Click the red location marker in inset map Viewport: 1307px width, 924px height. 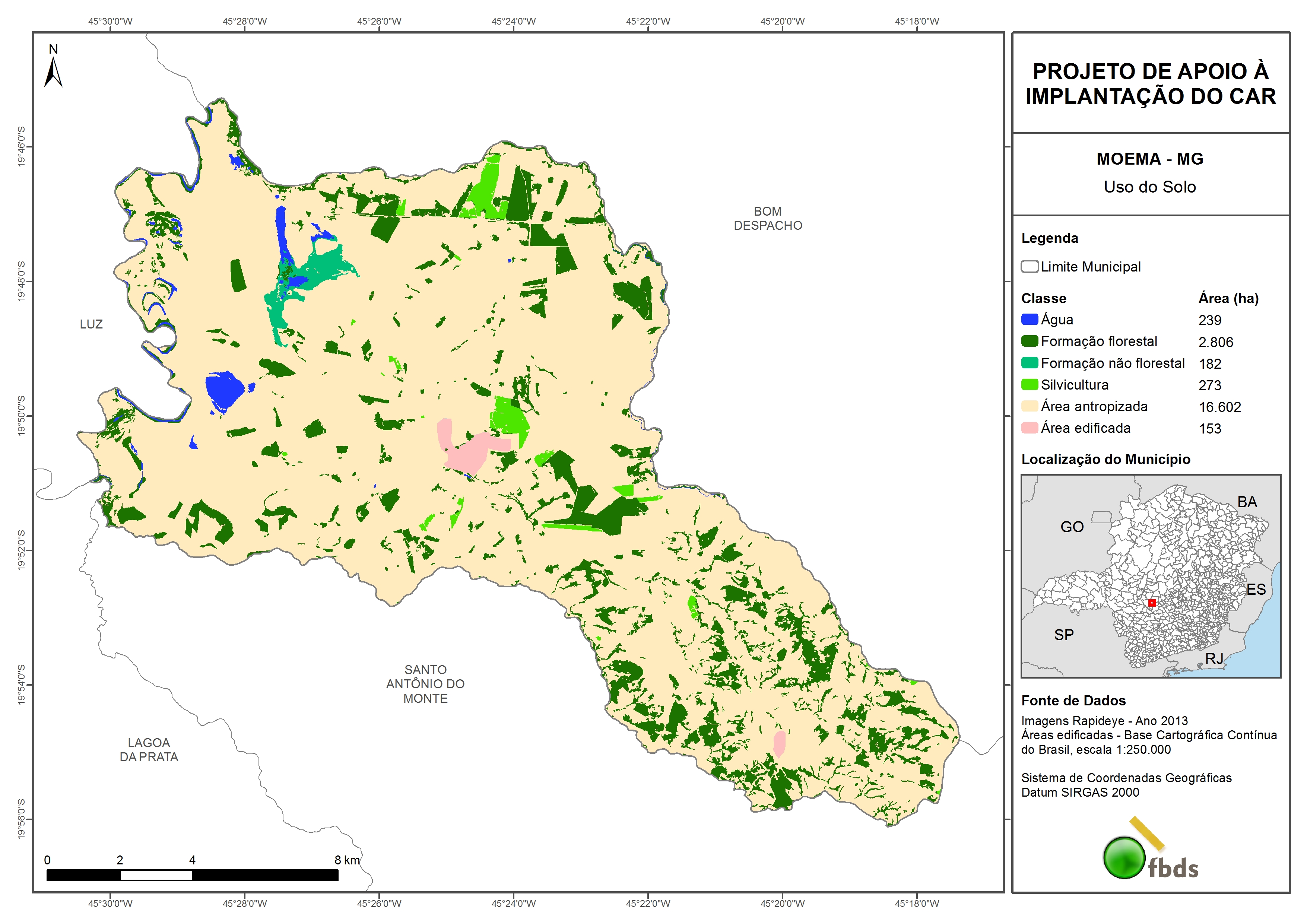click(x=1152, y=602)
